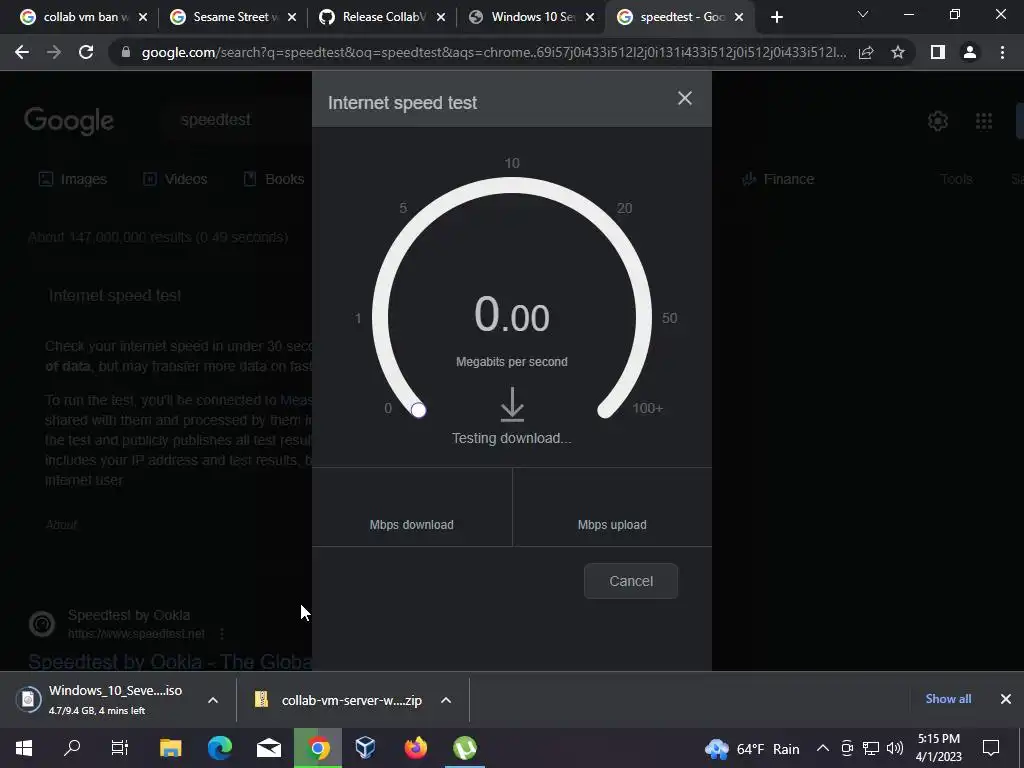Bookmark this page with the star

tap(898, 52)
